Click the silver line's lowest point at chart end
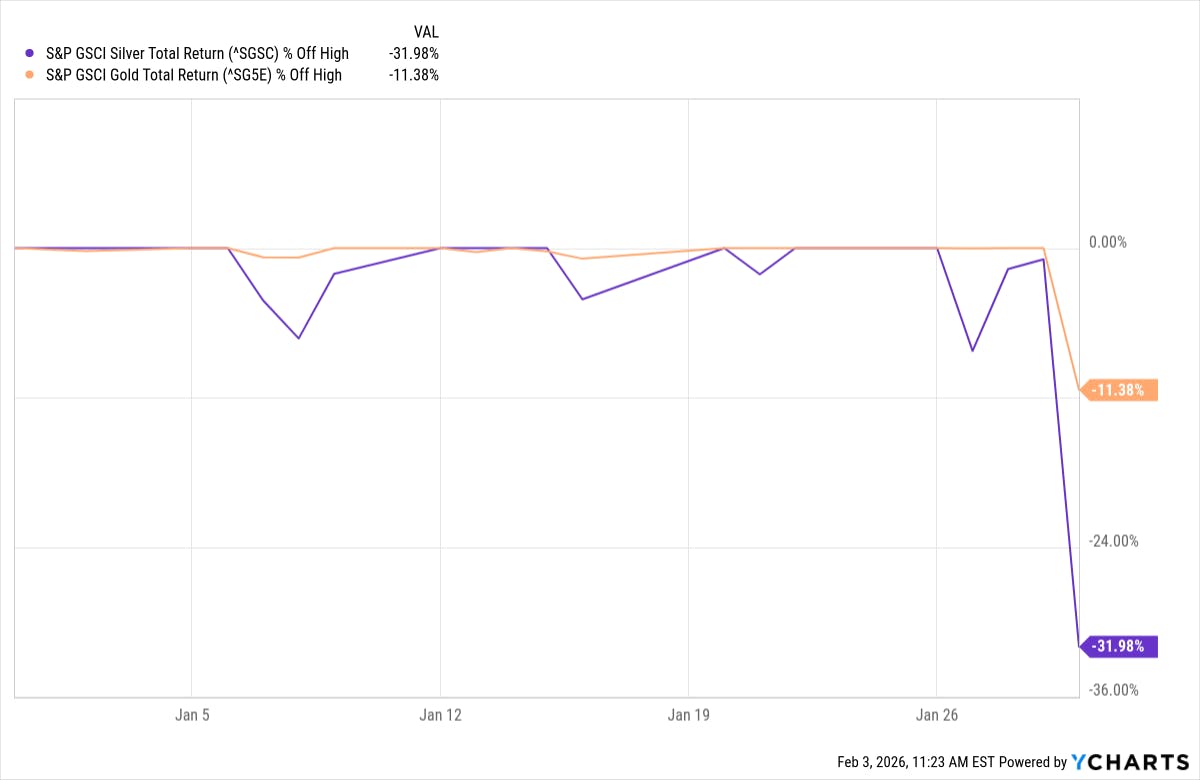 pyautogui.click(x=1078, y=646)
